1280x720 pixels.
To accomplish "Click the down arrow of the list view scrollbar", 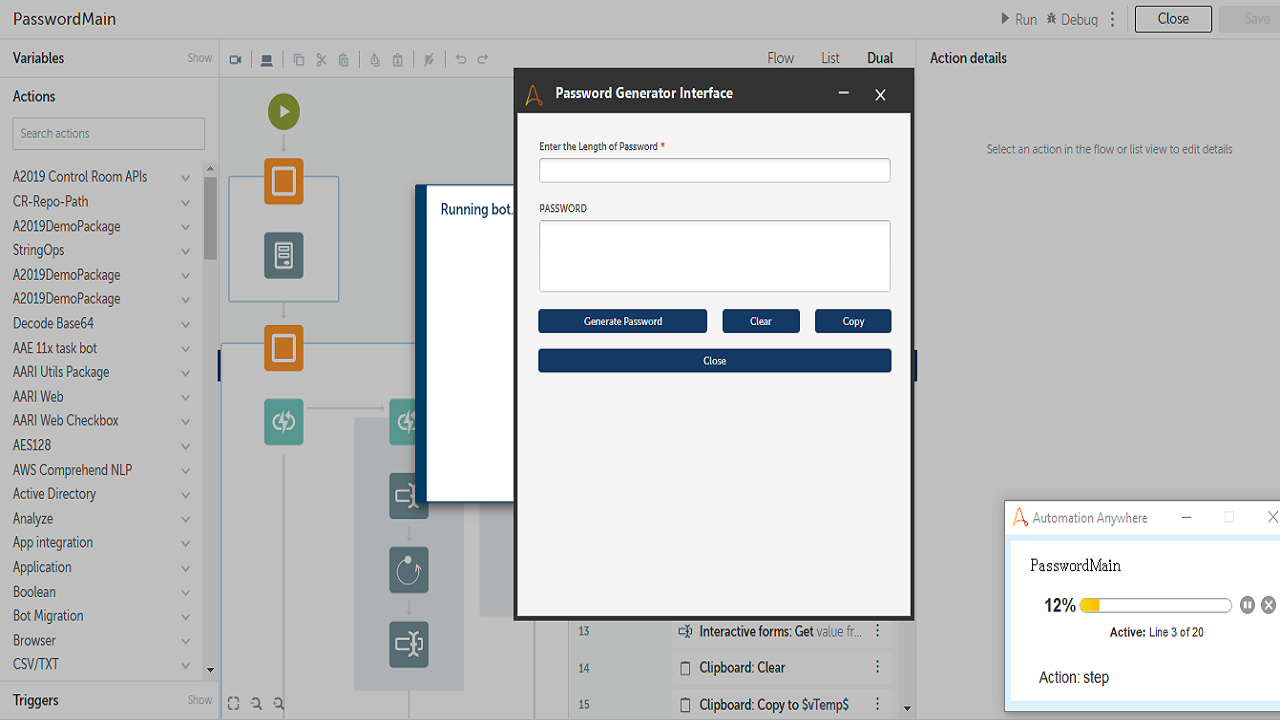I will coord(907,709).
